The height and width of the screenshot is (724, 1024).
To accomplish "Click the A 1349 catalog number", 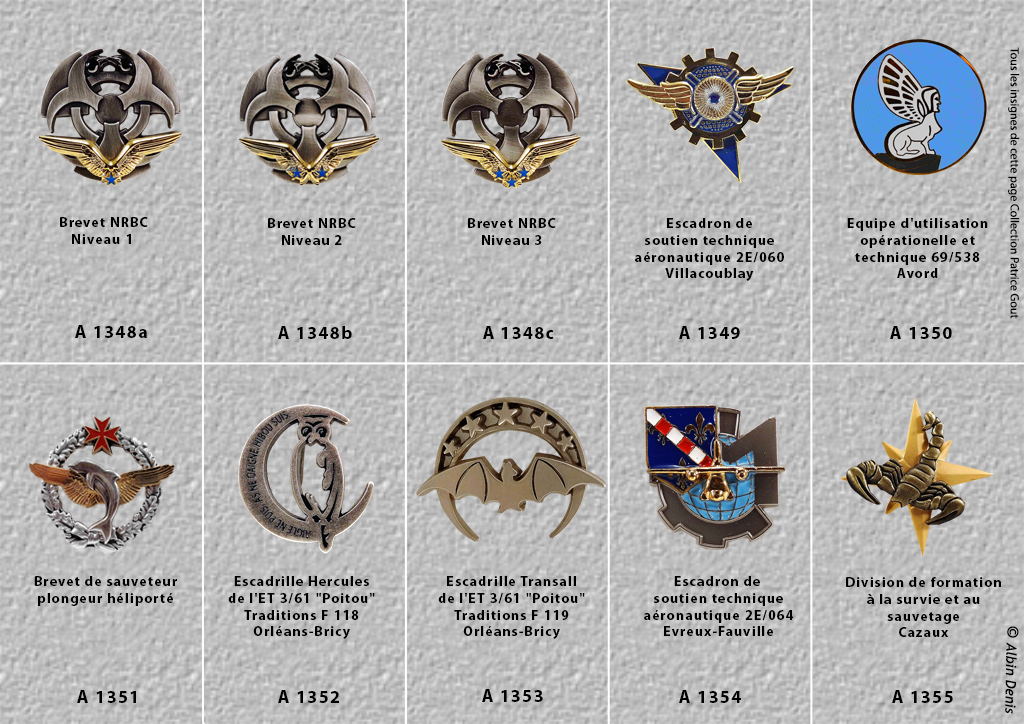I will (x=710, y=333).
